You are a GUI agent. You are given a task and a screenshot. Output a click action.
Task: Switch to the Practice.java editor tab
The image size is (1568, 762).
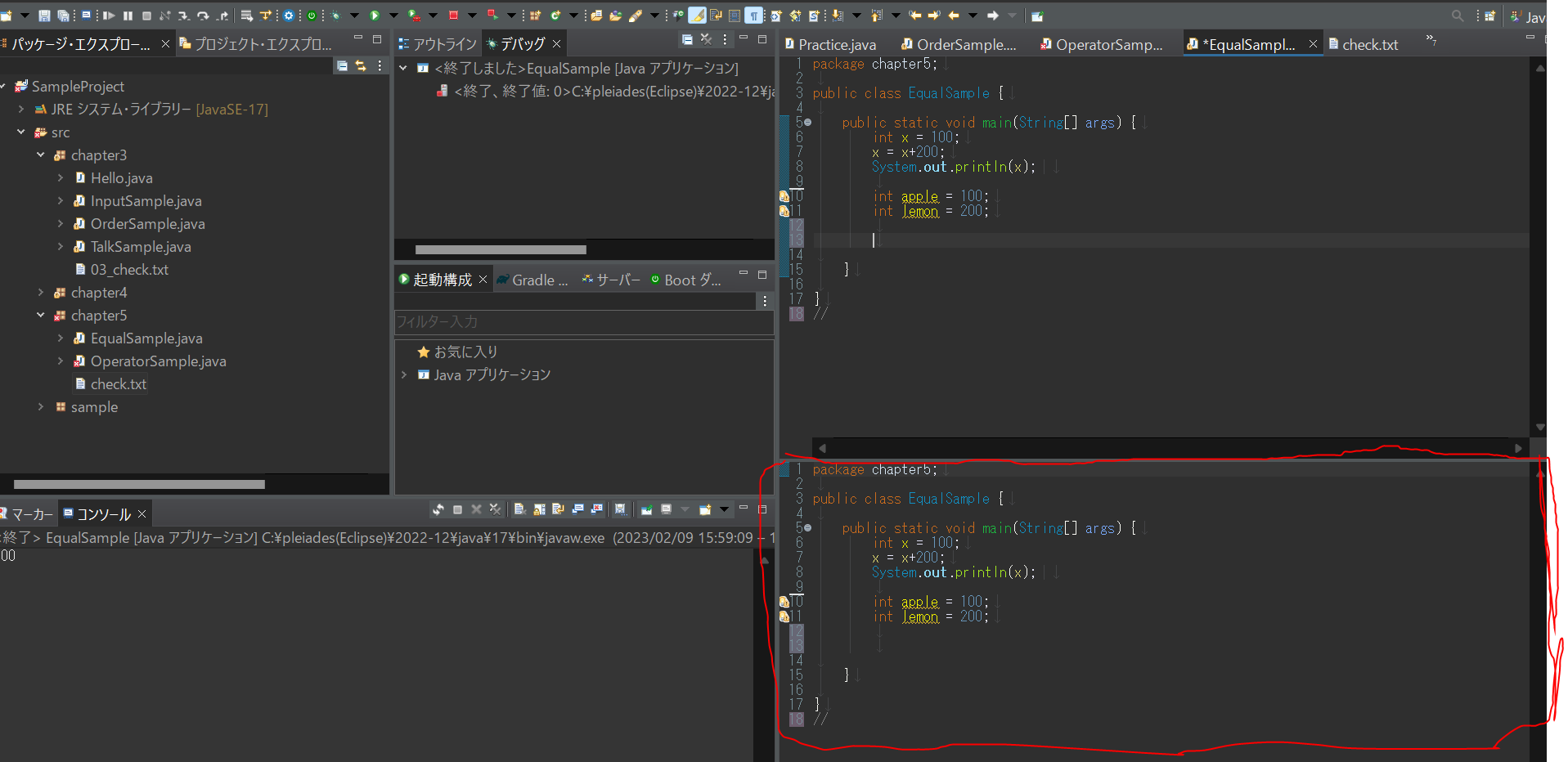click(x=830, y=44)
